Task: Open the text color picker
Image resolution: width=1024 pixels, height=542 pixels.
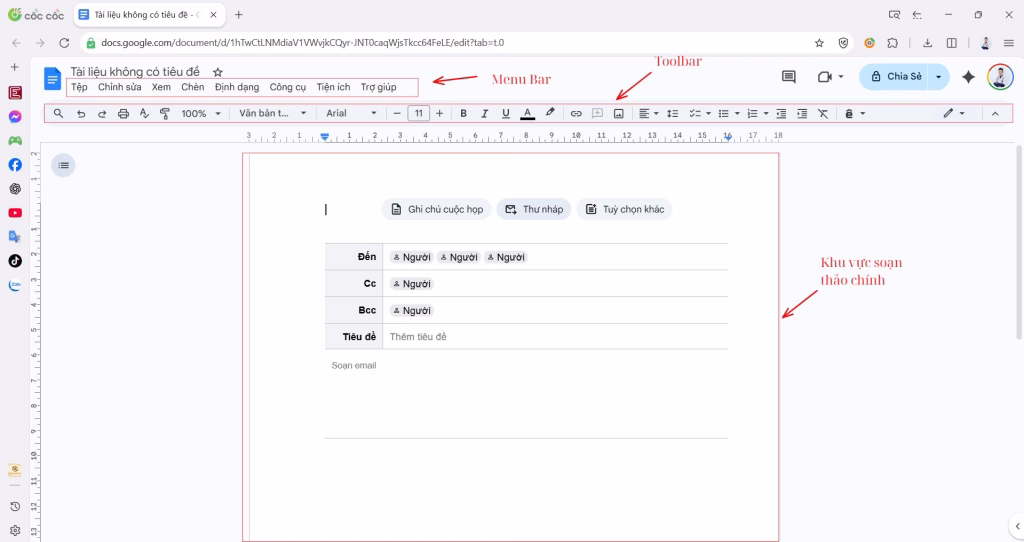Action: pos(528,114)
